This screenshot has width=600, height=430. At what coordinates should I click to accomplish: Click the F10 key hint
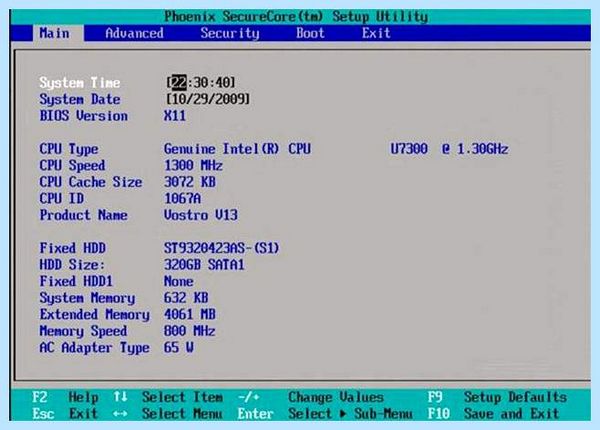click(x=439, y=414)
